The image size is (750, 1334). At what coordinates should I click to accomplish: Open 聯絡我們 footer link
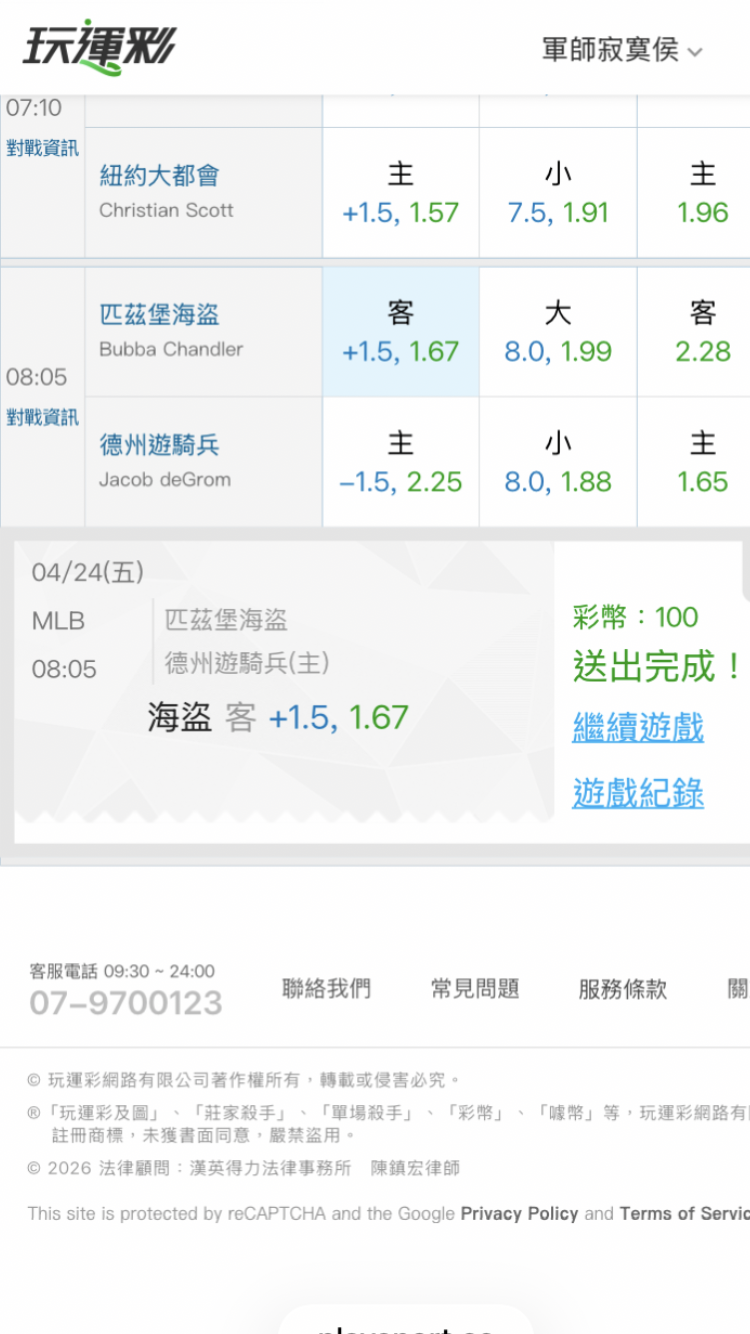326,989
